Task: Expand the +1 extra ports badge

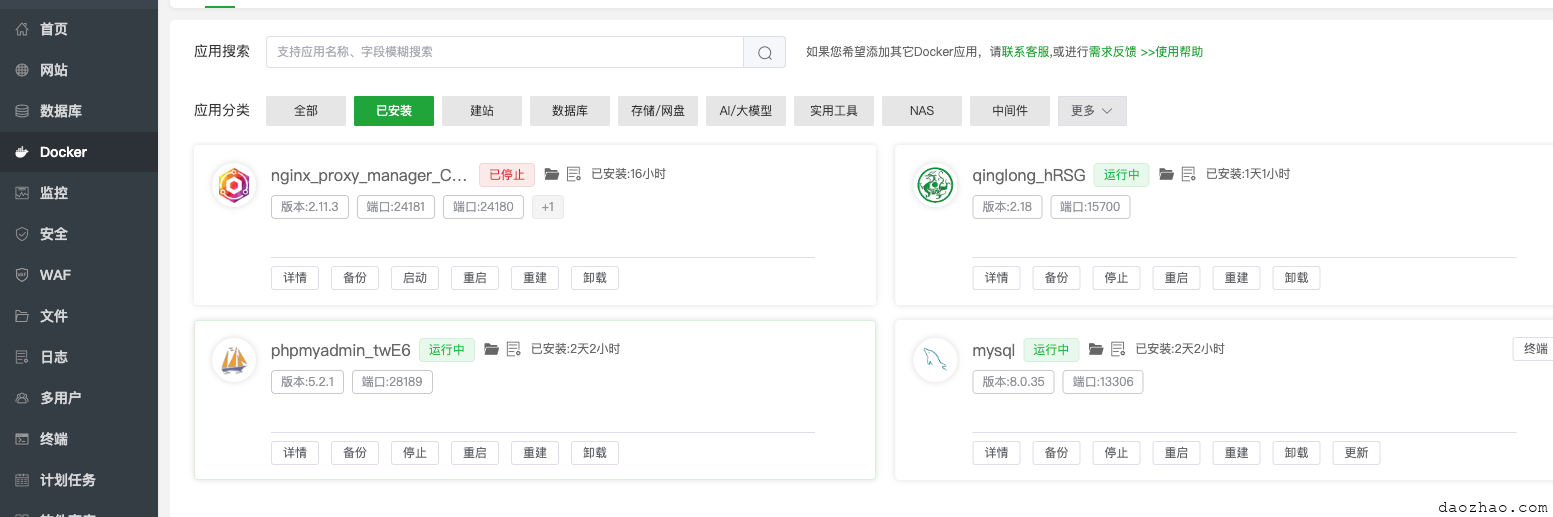Action: (548, 207)
